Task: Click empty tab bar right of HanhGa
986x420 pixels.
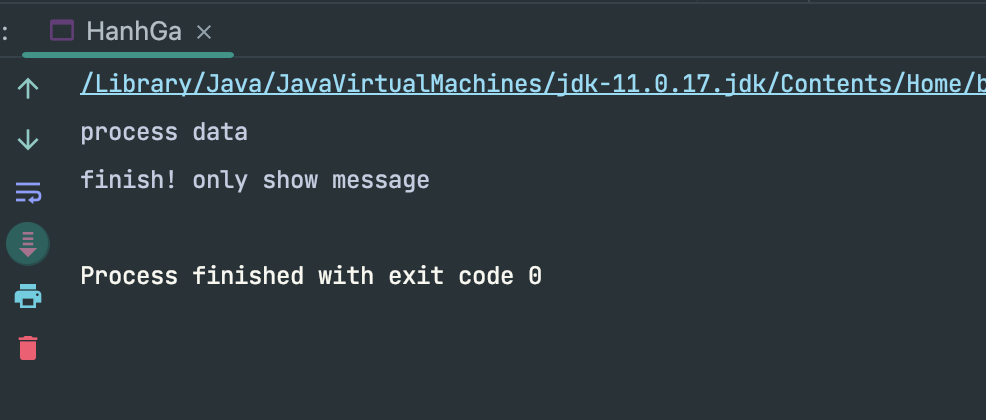Action: coord(600,32)
